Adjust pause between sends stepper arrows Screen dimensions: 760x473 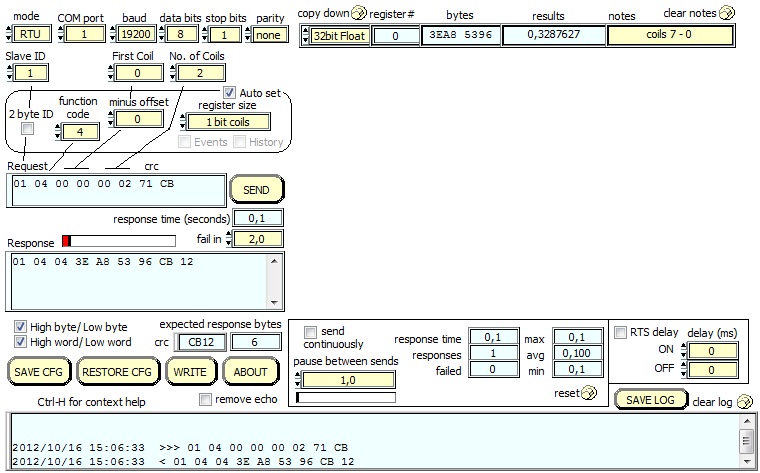(x=298, y=380)
